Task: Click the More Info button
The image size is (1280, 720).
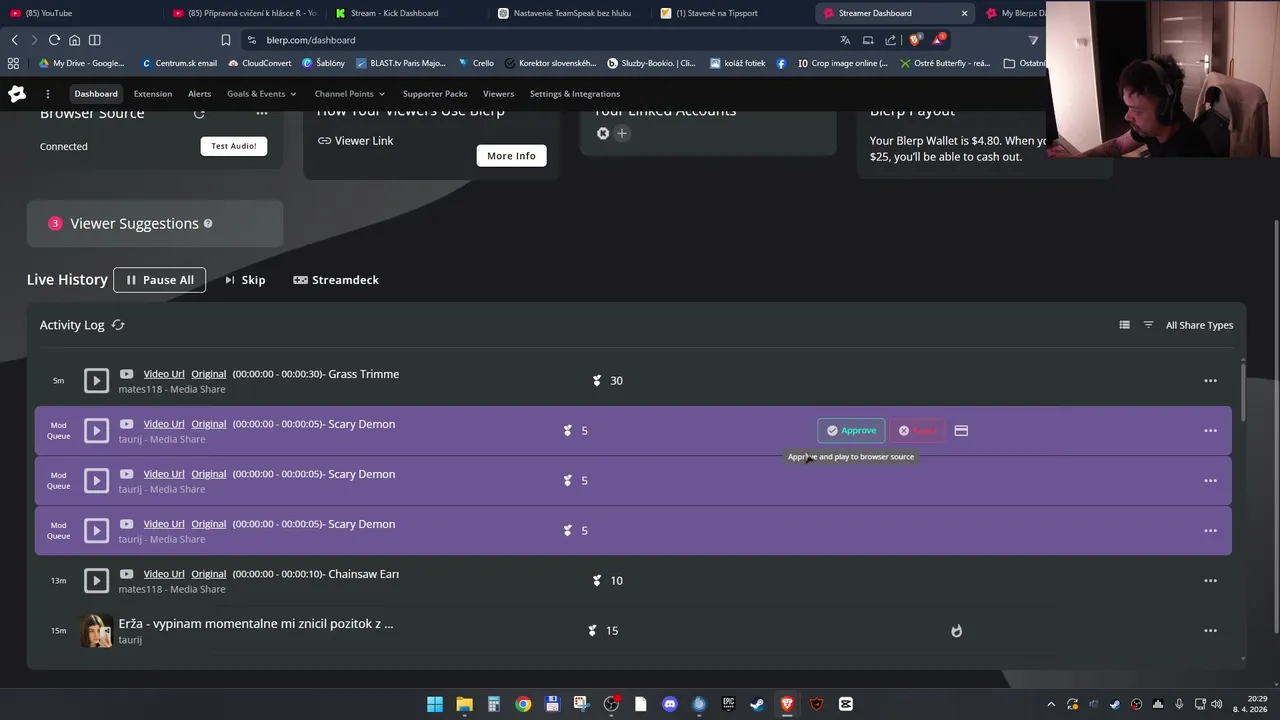Action: coord(511,156)
